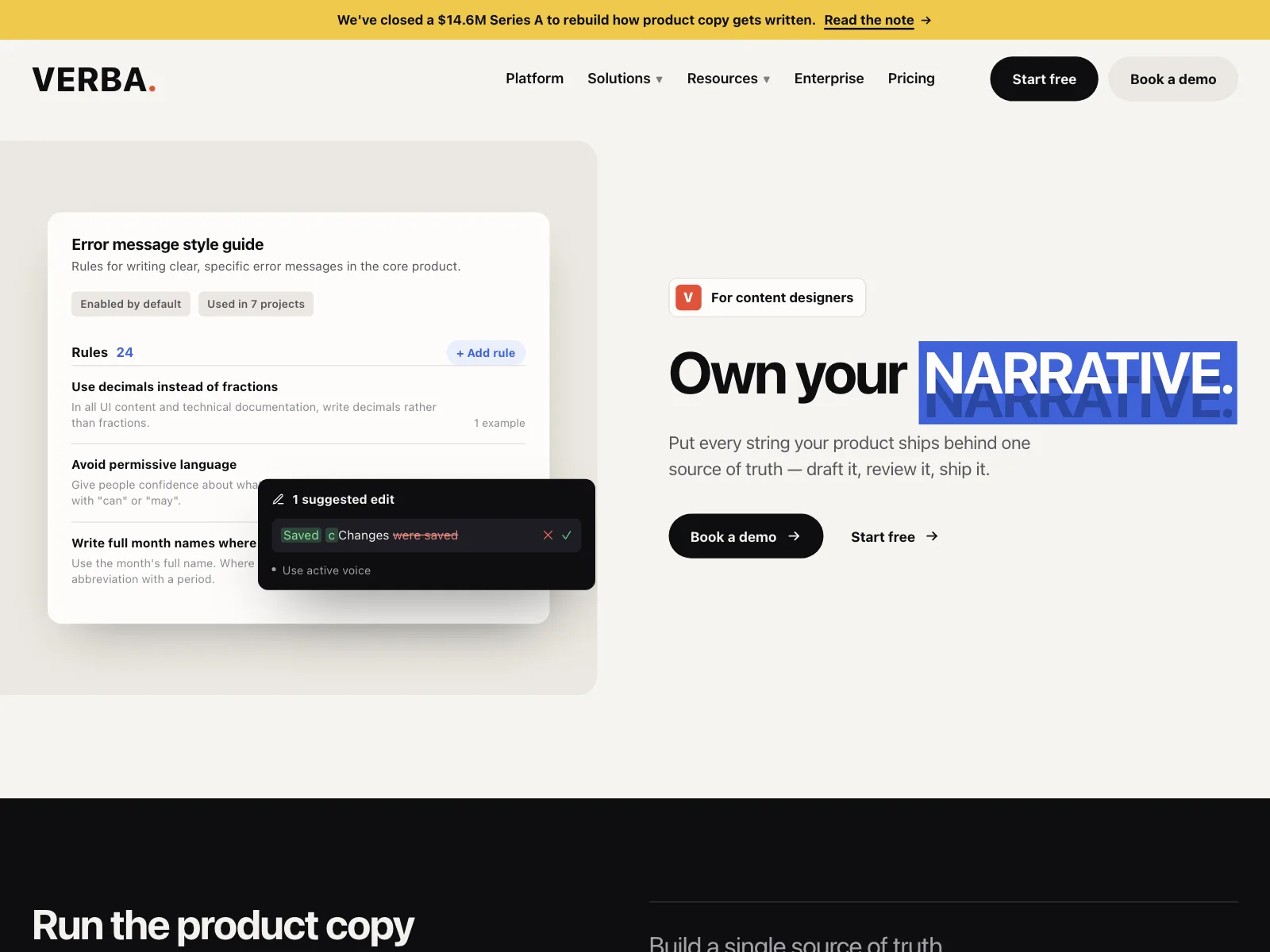Reject the suggested edit with the X
The height and width of the screenshot is (952, 1270).
(548, 535)
